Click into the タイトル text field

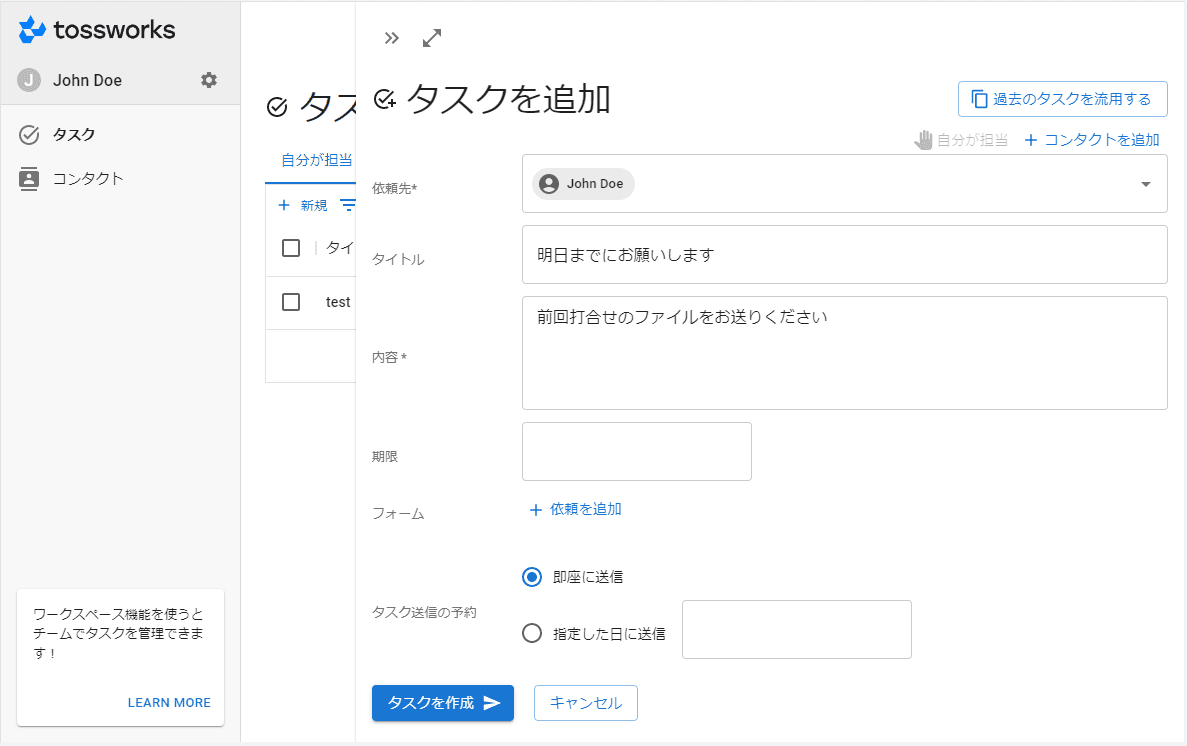(844, 255)
